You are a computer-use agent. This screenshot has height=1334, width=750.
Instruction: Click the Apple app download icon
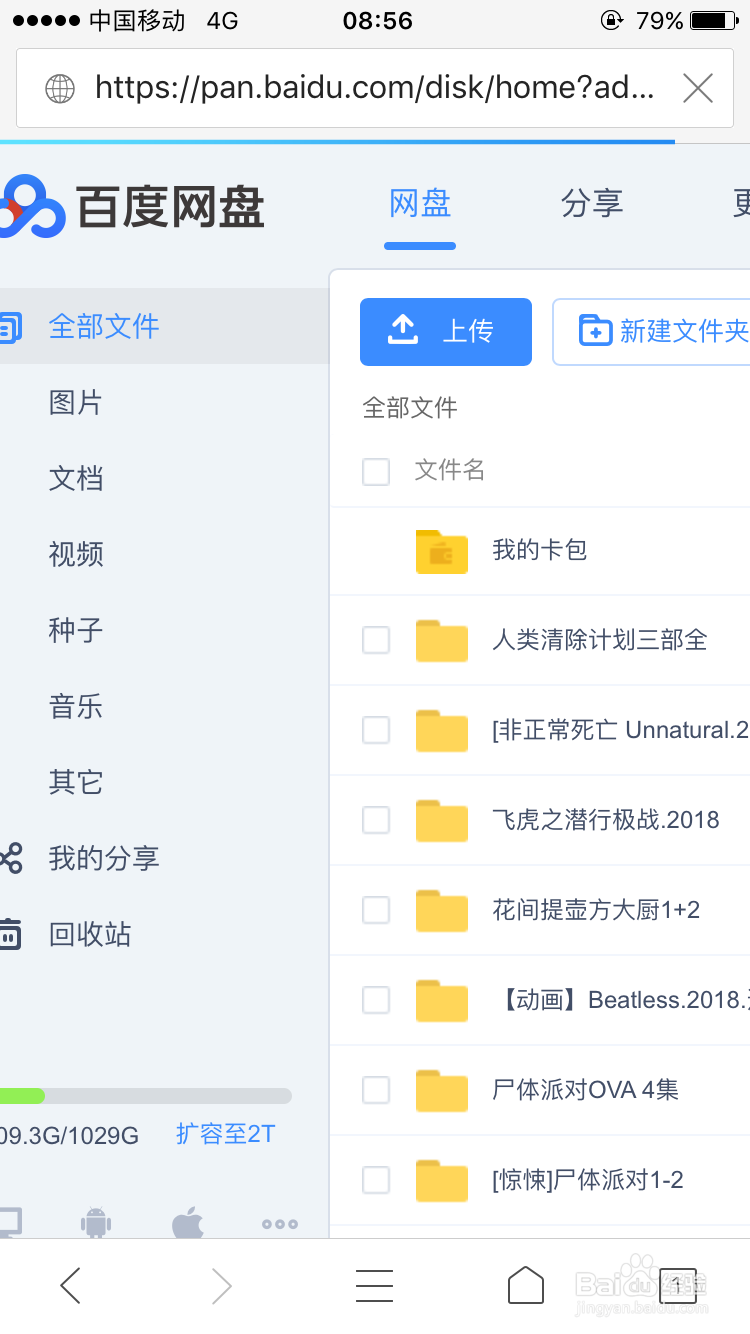(186, 1222)
